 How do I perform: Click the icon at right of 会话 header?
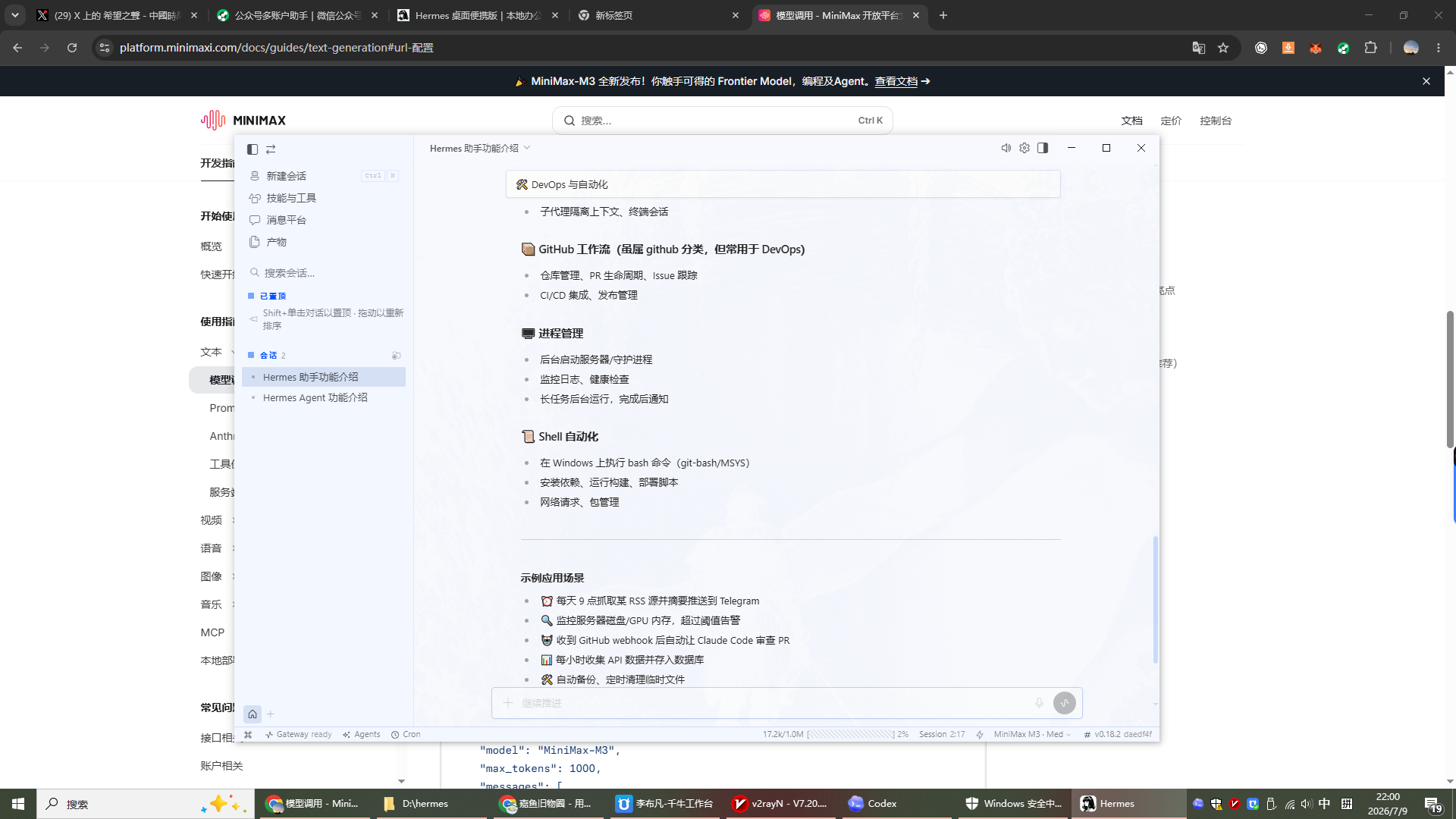click(x=396, y=355)
